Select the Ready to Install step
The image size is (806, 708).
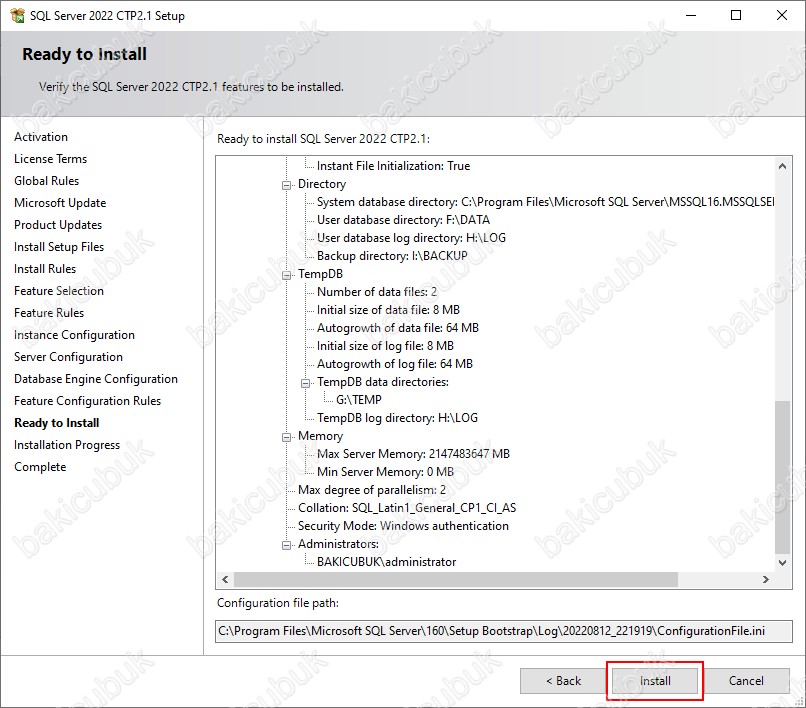click(57, 423)
